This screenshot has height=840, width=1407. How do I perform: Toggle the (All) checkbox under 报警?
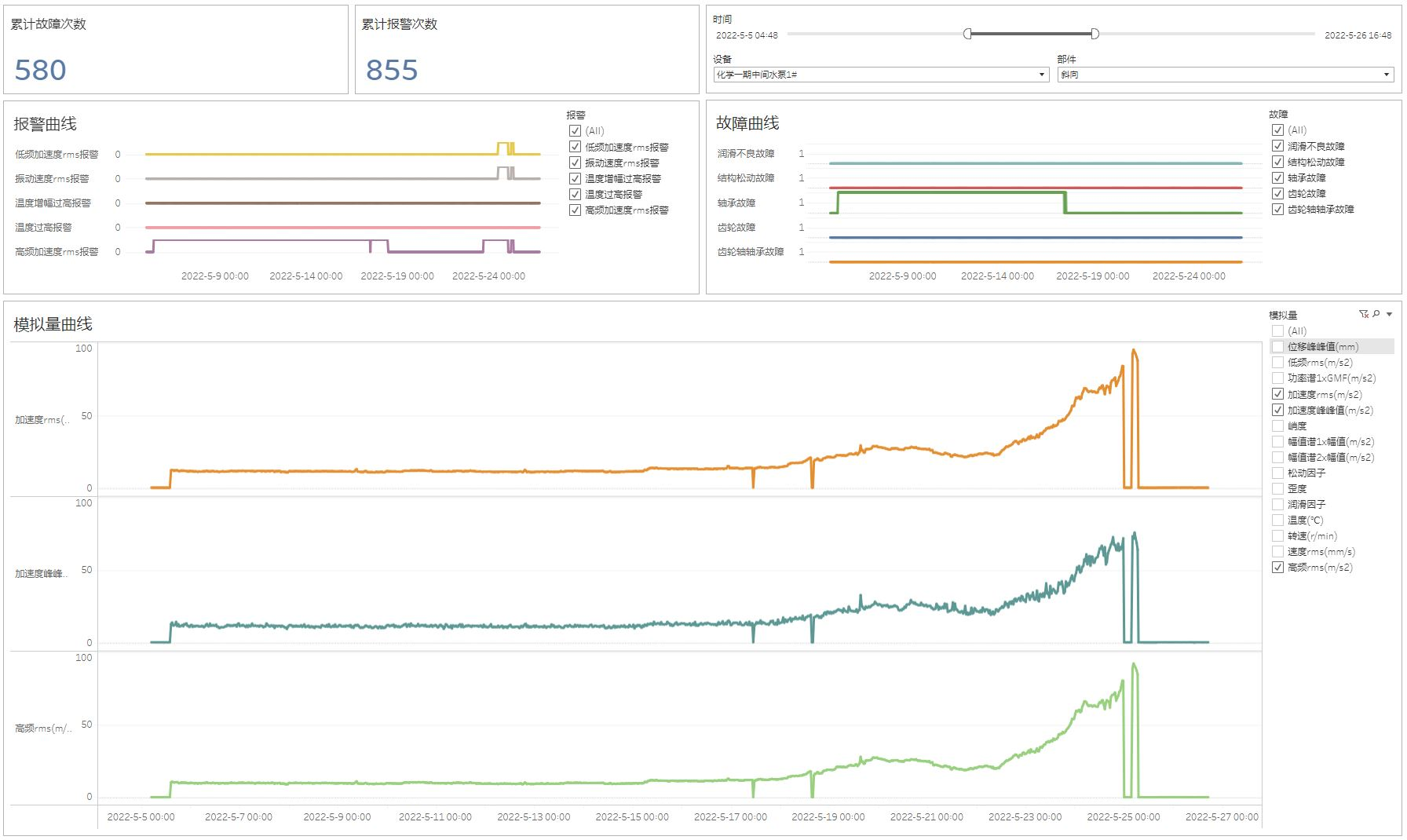point(575,131)
